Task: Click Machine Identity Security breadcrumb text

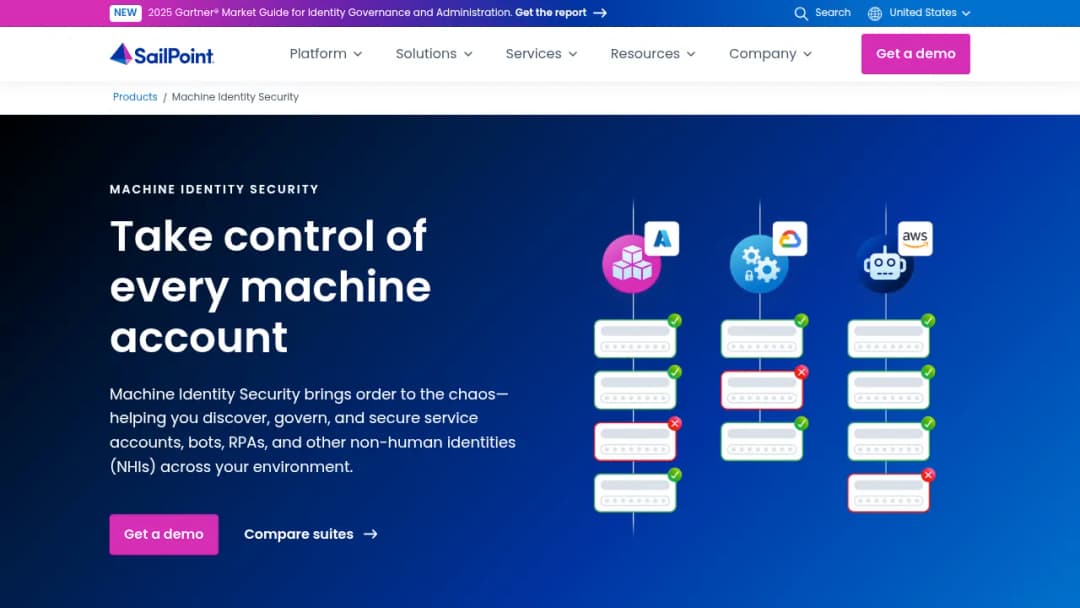Action: [235, 97]
